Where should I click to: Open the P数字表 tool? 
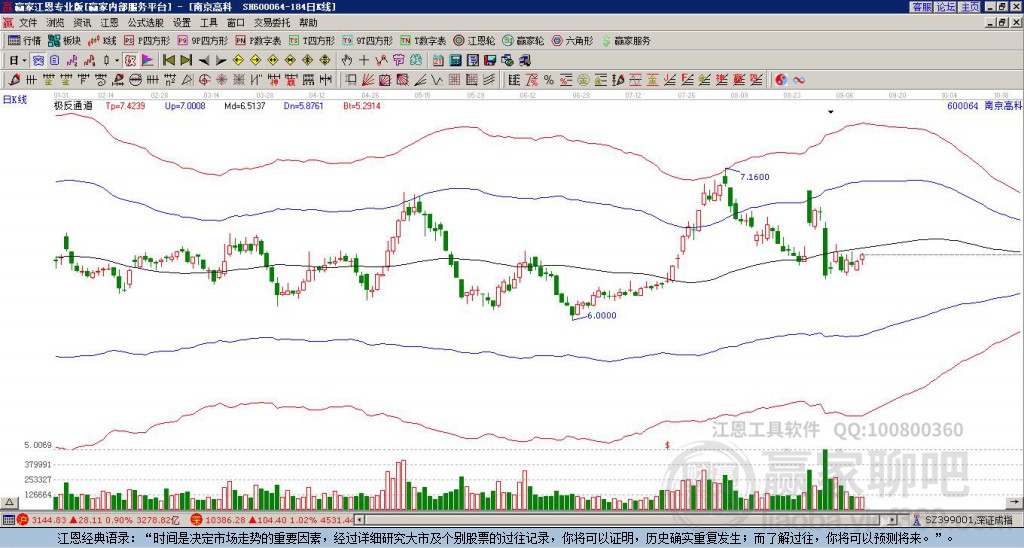259,40
